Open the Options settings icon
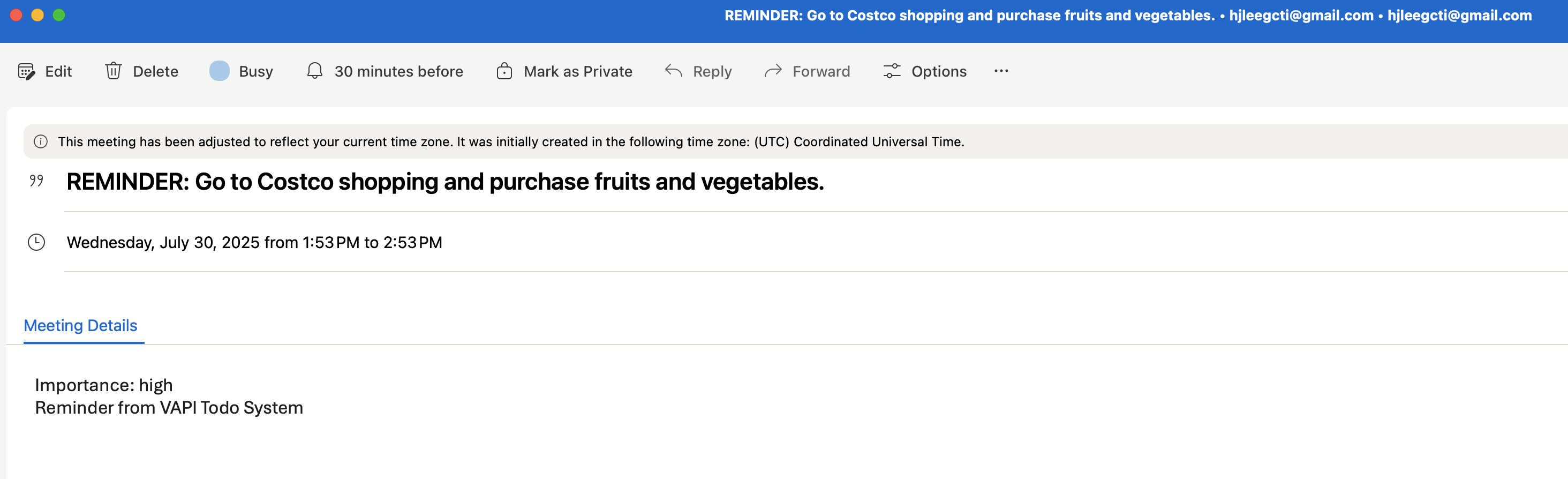Viewport: 1568px width, 479px height. tap(892, 71)
